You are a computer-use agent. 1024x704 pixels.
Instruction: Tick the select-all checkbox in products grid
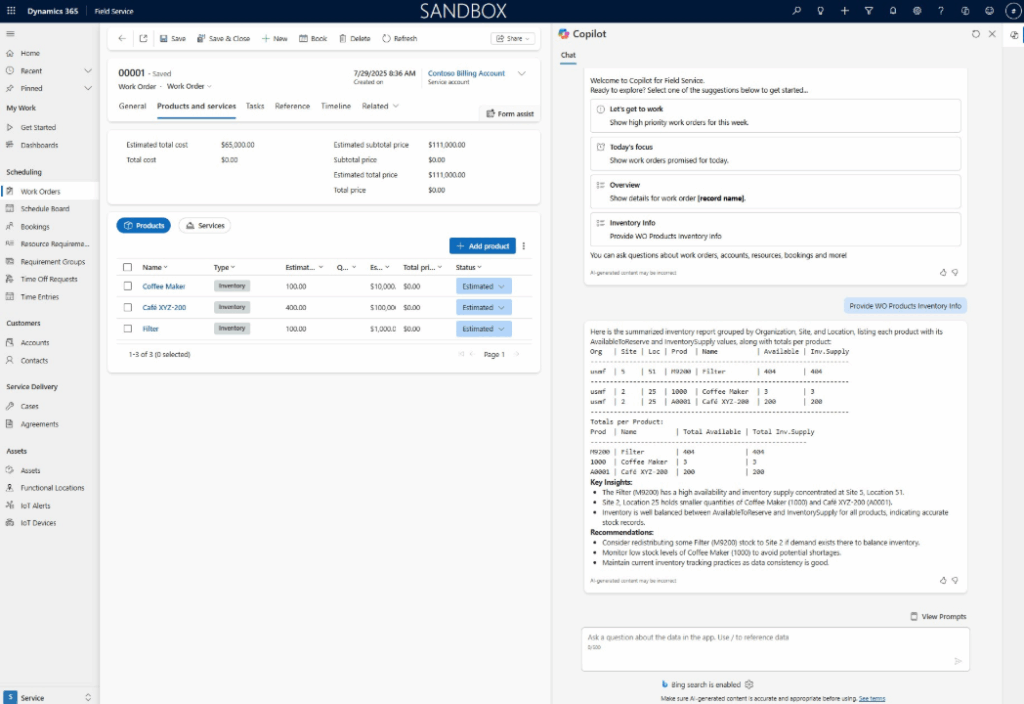(x=127, y=267)
